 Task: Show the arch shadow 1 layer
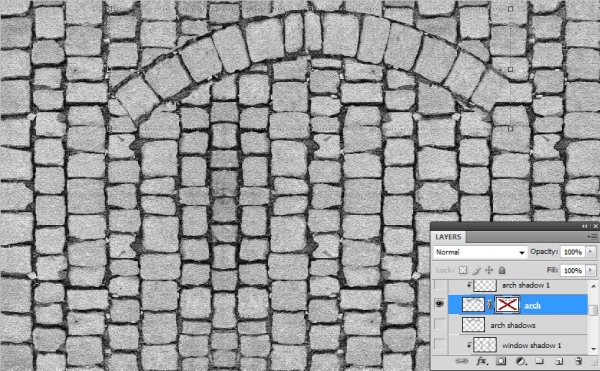click(440, 285)
